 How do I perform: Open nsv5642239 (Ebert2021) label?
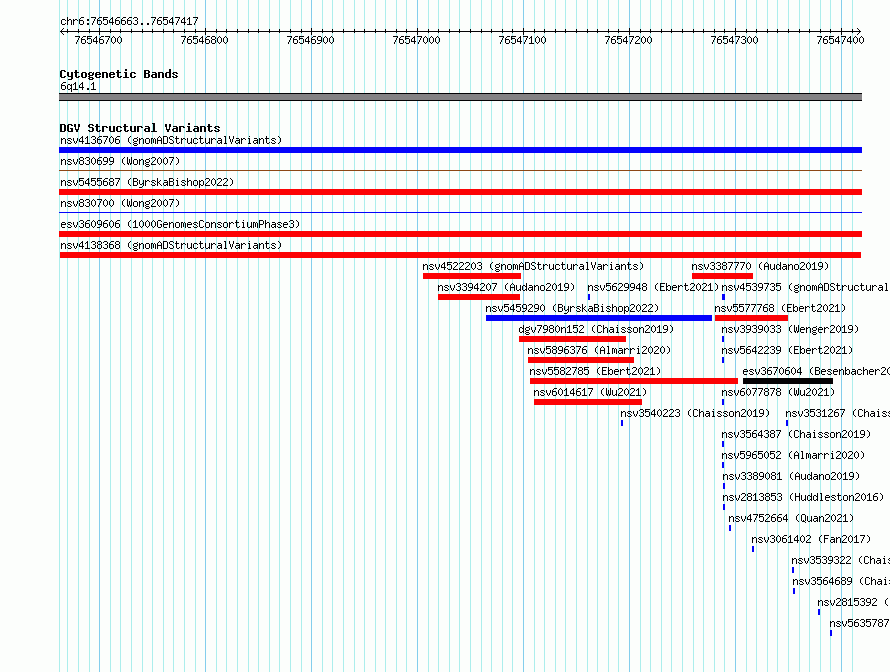coord(787,350)
